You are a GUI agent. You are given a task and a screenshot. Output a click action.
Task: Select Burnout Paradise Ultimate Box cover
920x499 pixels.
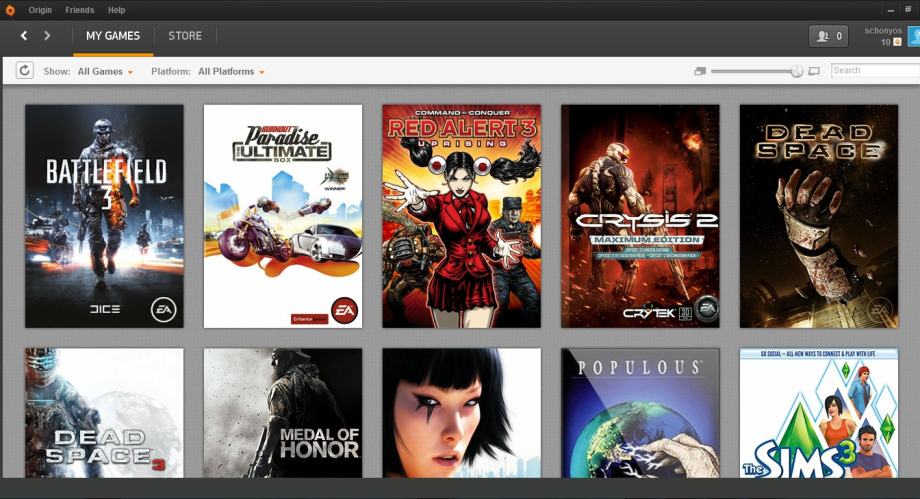click(x=283, y=216)
